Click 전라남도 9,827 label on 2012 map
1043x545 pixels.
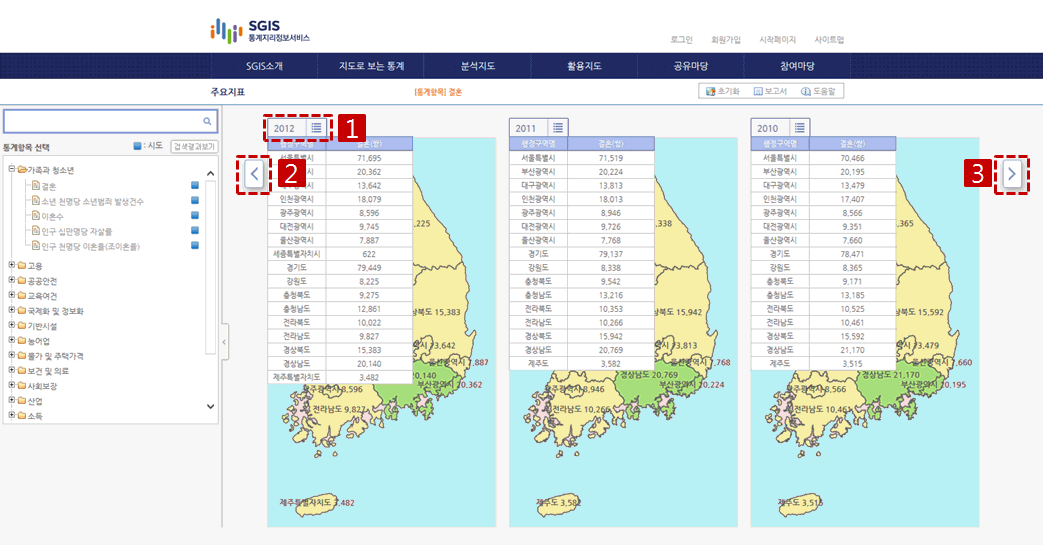[x=339, y=409]
